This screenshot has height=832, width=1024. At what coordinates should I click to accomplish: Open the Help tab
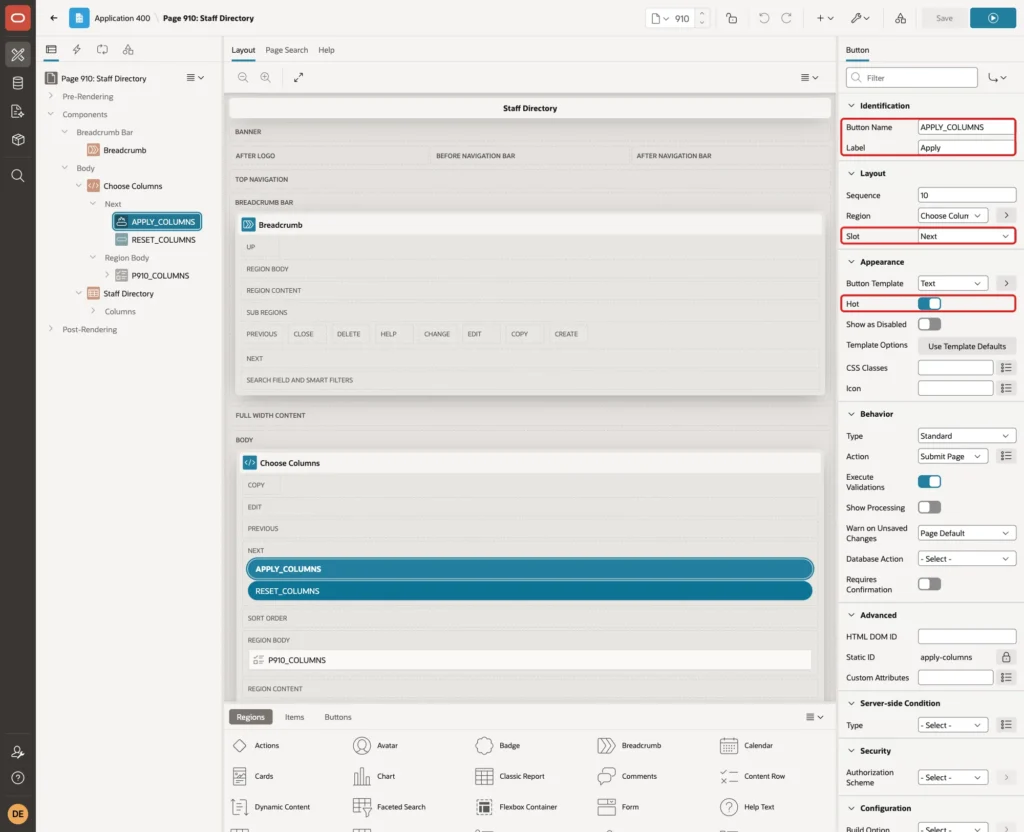[x=327, y=50]
